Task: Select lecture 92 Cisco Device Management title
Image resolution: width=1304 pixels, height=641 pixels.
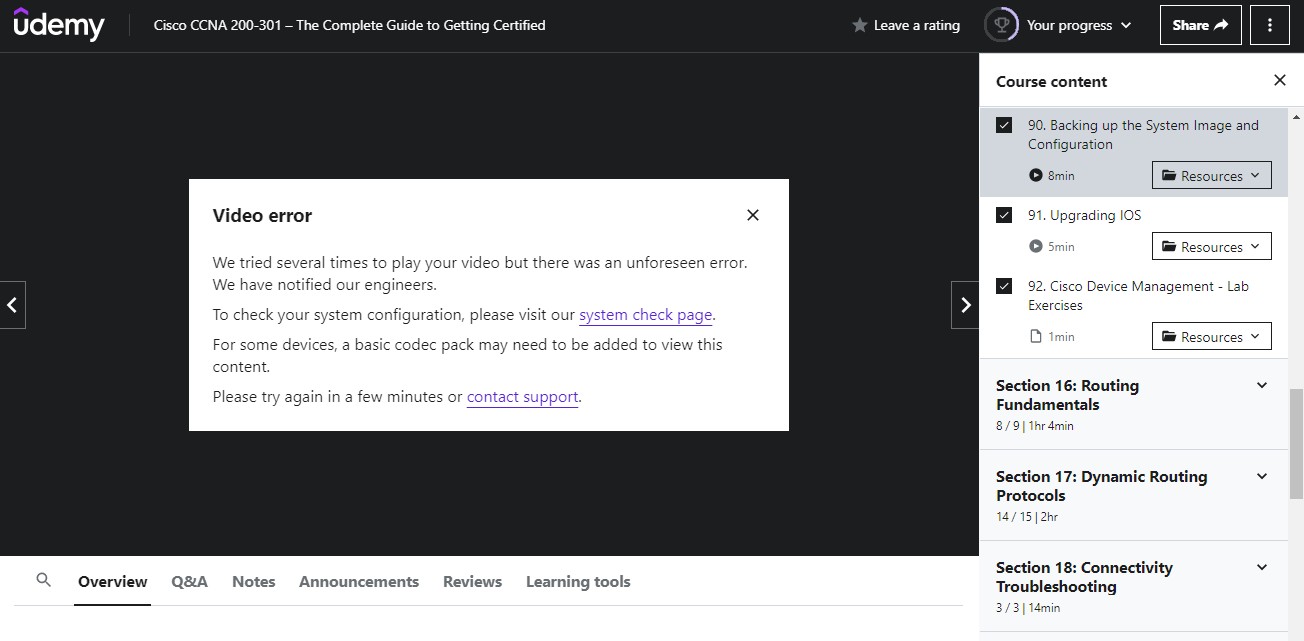Action: pyautogui.click(x=1138, y=295)
